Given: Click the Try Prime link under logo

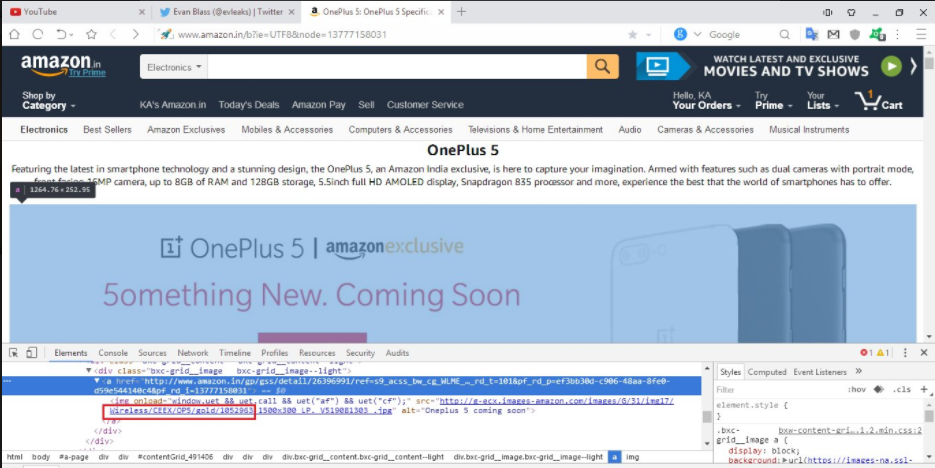Looking at the screenshot, I should click(87, 73).
